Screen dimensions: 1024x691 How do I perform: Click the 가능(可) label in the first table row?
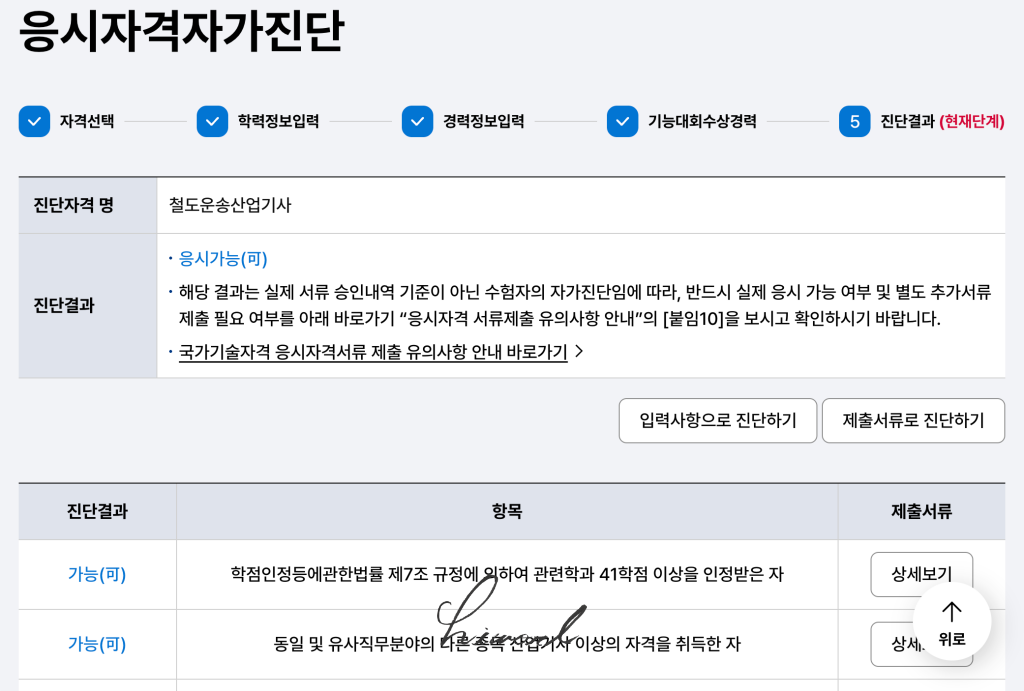95,574
